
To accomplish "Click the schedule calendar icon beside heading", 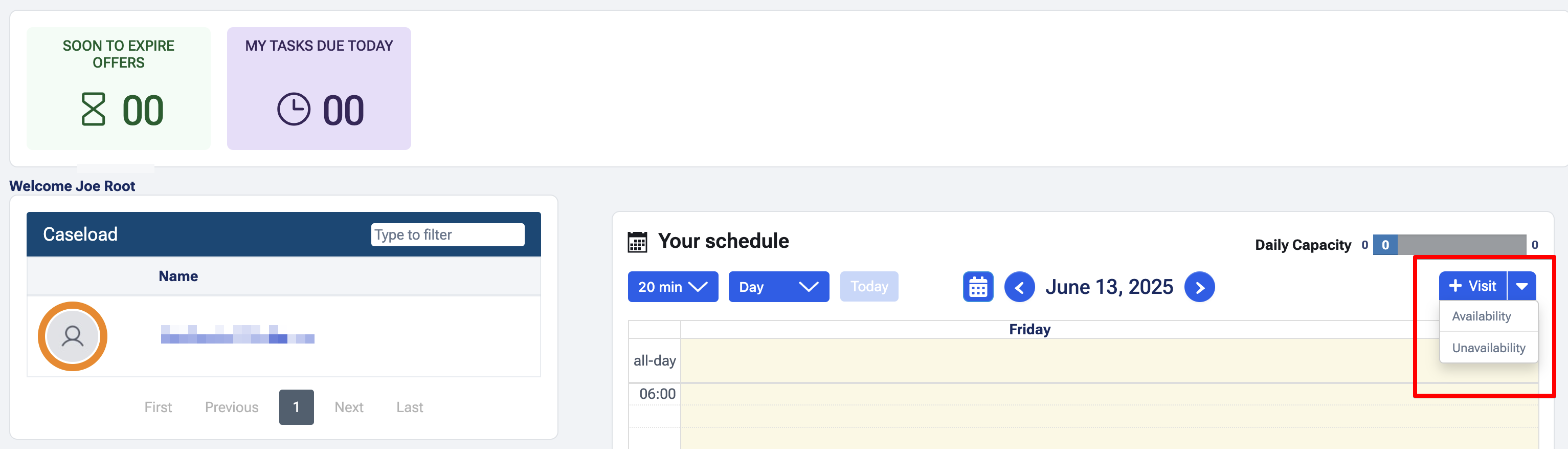I will tap(637, 242).
